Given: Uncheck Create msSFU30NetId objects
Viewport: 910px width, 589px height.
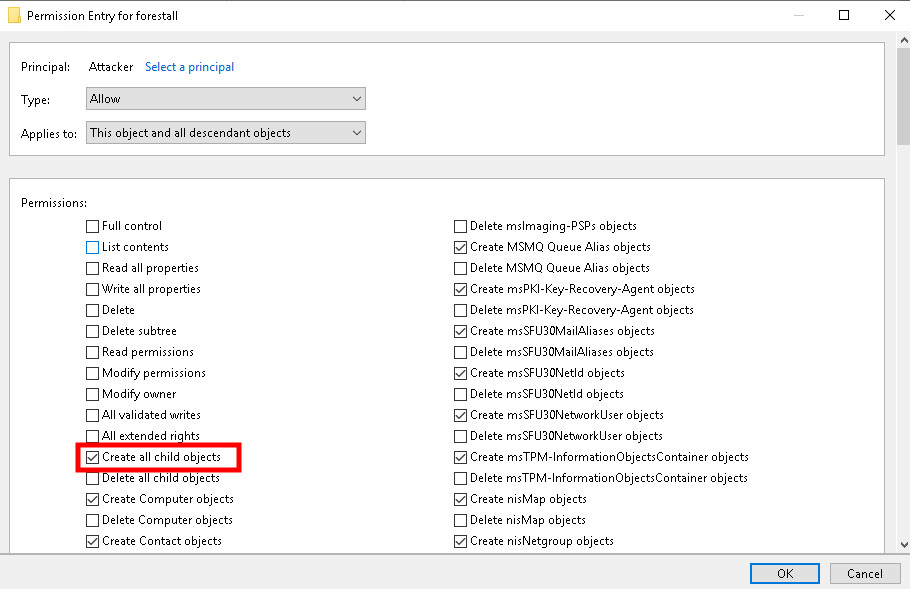Looking at the screenshot, I should coord(461,373).
